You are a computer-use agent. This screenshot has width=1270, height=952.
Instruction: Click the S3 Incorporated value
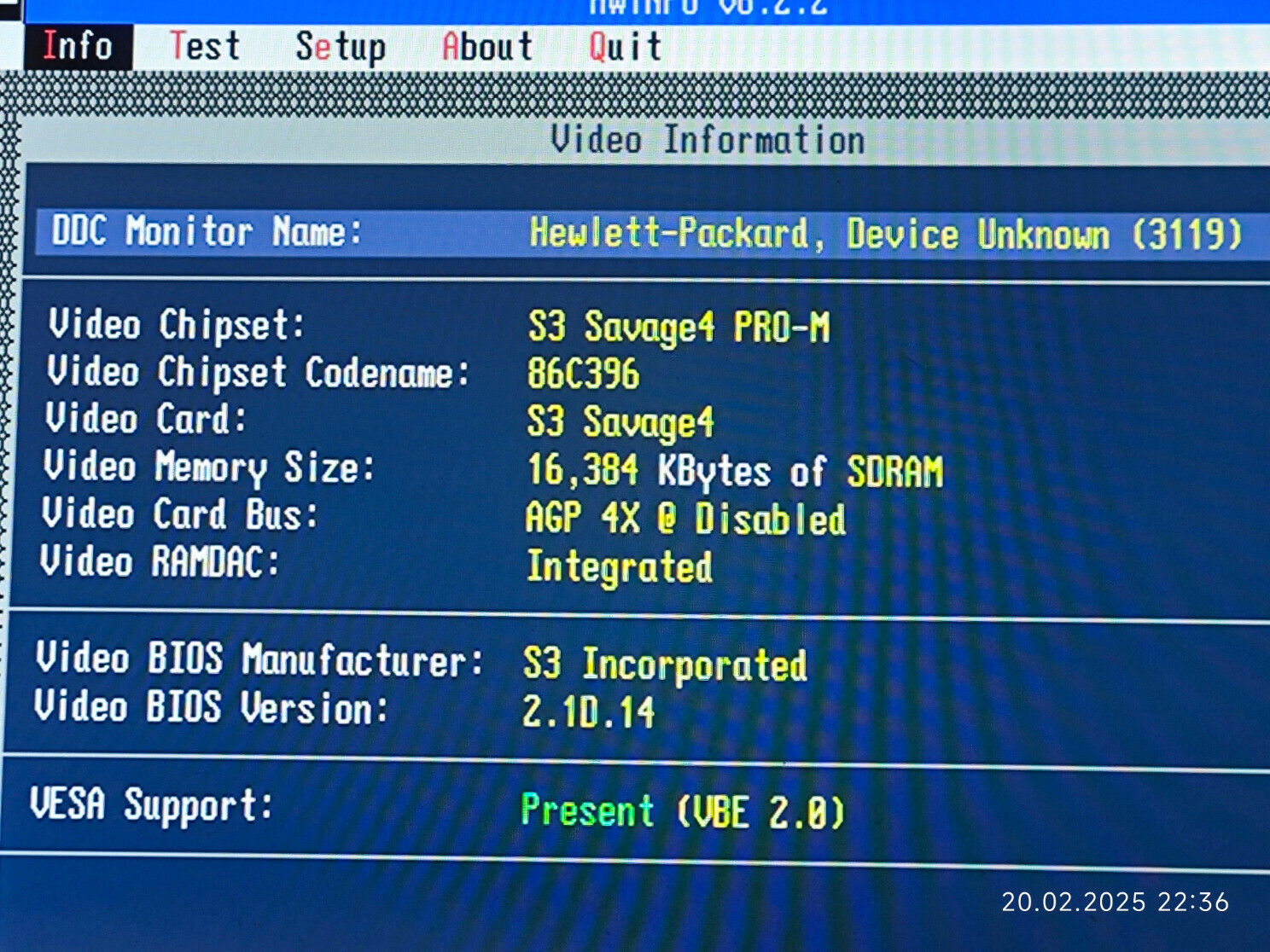click(x=665, y=665)
